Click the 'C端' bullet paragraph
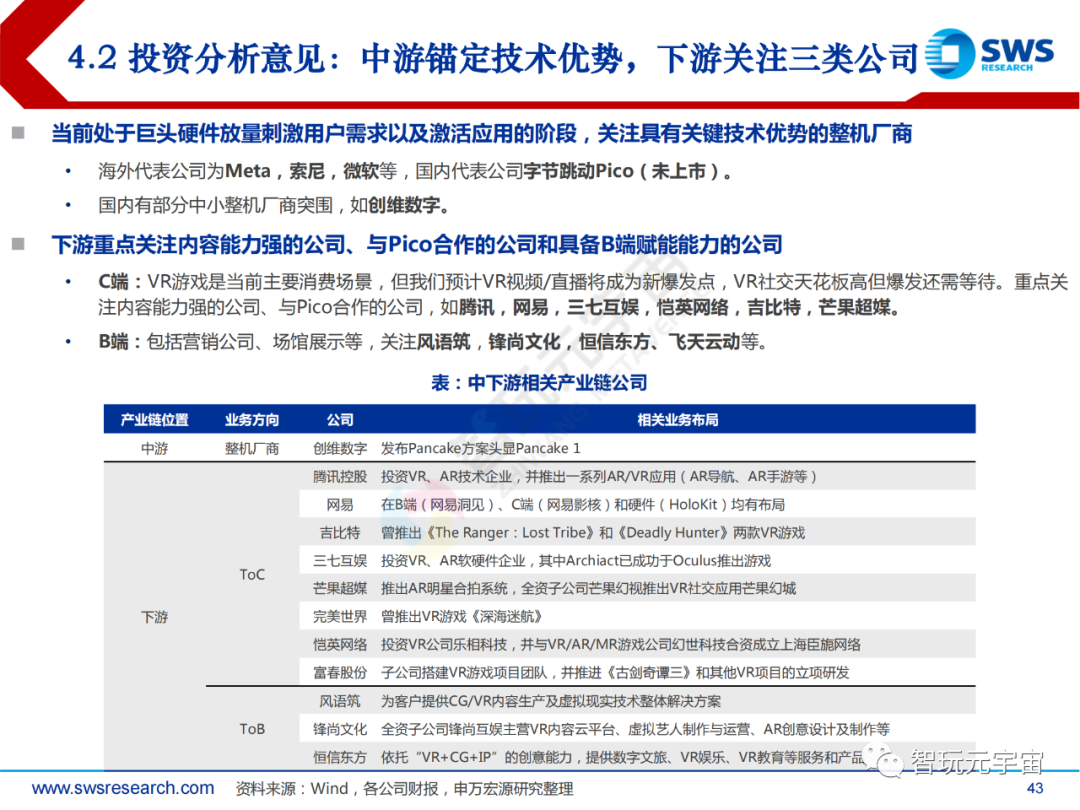 coord(583,294)
